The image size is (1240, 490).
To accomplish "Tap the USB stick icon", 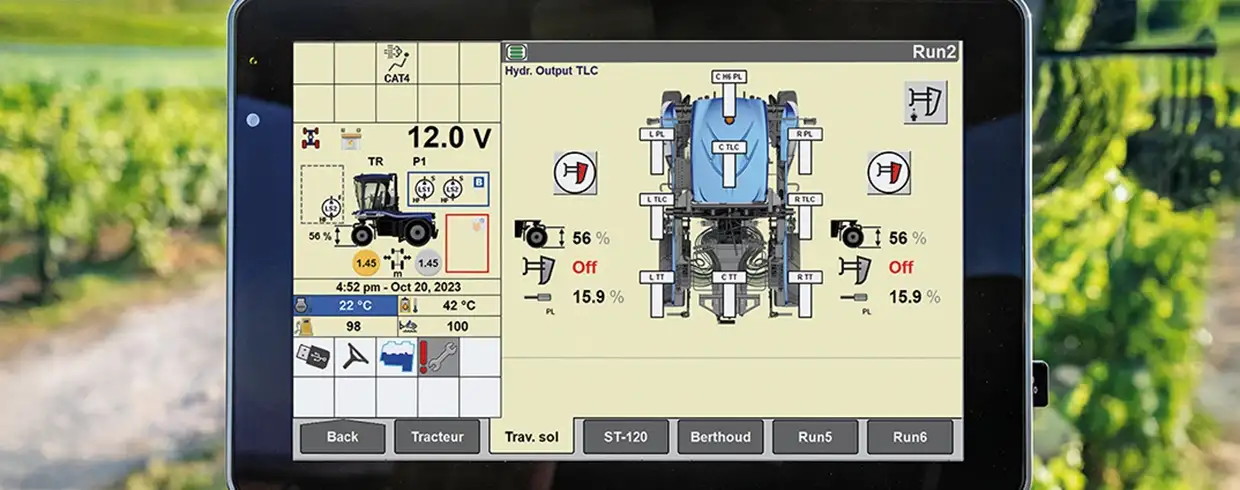I will (313, 357).
